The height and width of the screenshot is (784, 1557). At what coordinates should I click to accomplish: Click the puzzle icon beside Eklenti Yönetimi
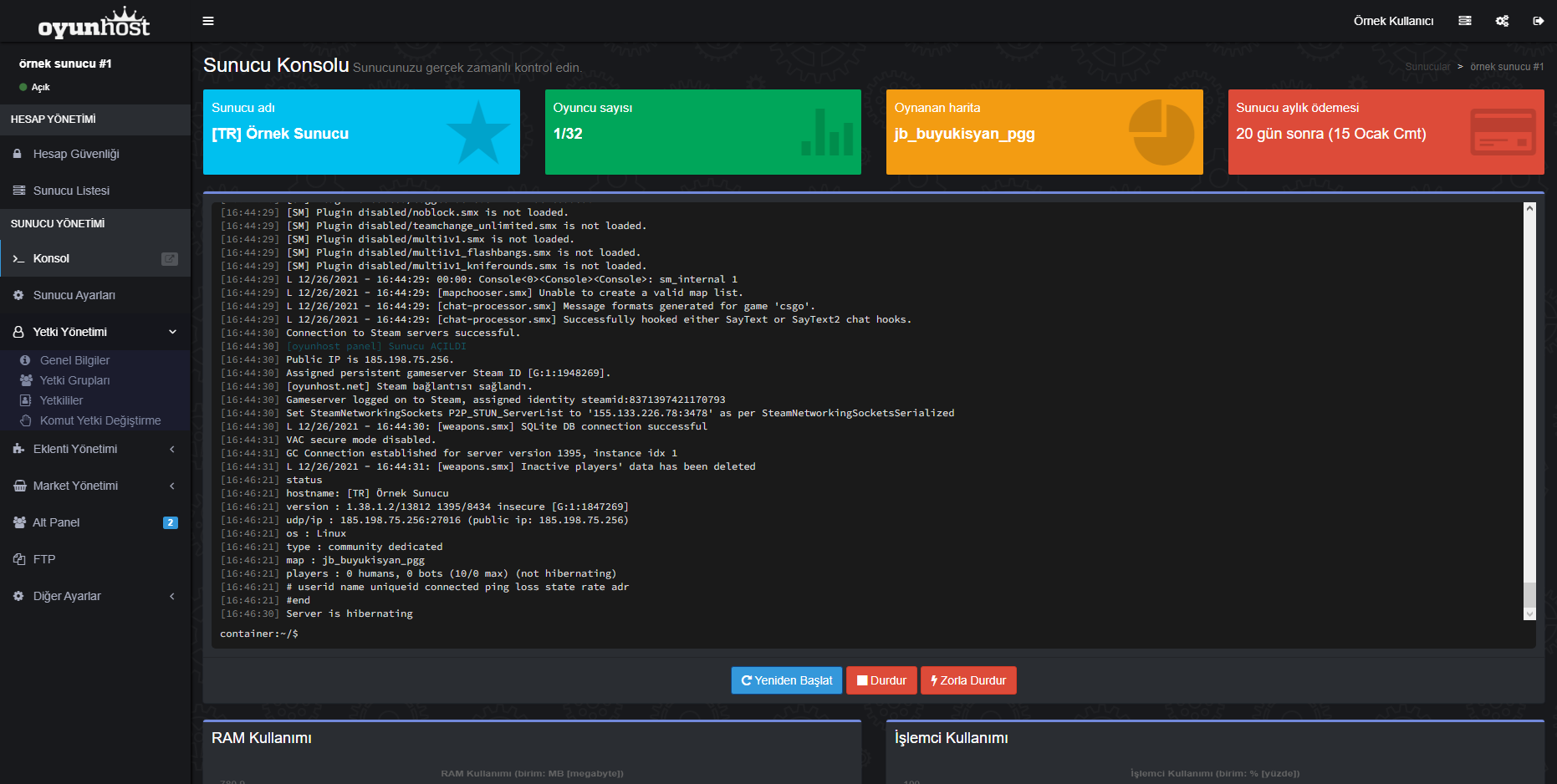[x=18, y=449]
